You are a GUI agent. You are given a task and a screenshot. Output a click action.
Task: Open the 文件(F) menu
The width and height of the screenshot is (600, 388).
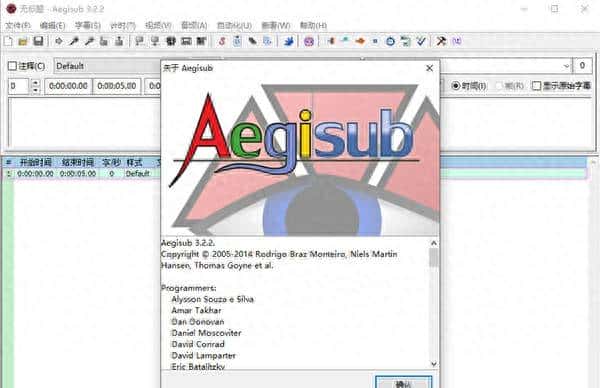[x=18, y=26]
